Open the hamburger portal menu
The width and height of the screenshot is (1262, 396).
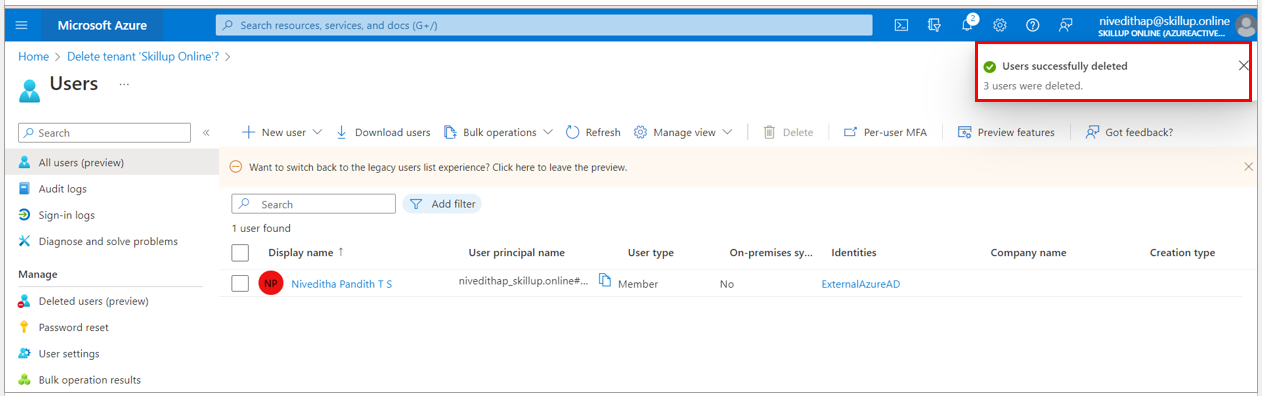22,25
